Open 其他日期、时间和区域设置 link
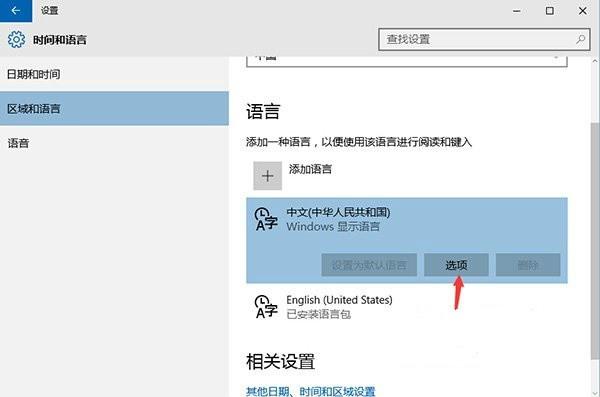600x397 pixels. pyautogui.click(x=311, y=391)
